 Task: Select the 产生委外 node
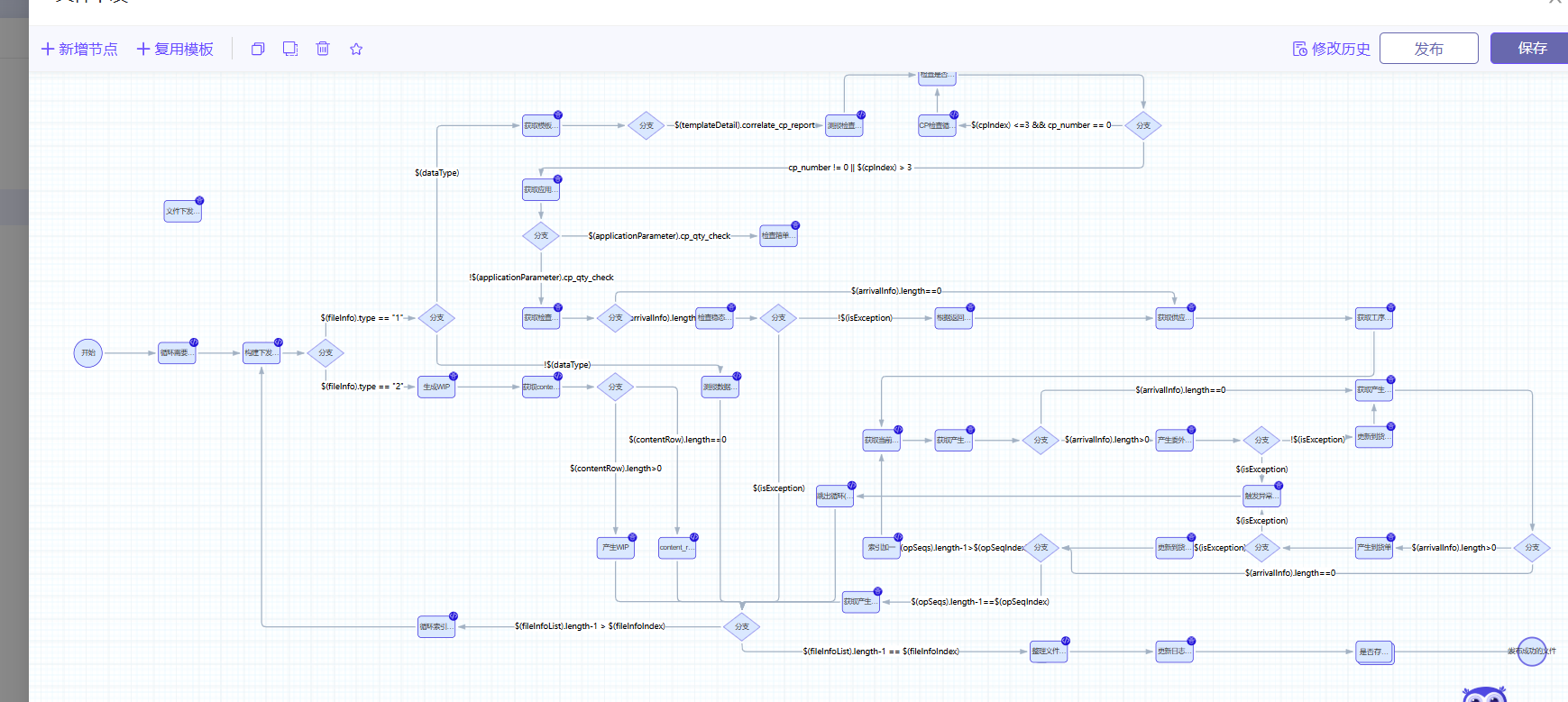coord(1174,441)
